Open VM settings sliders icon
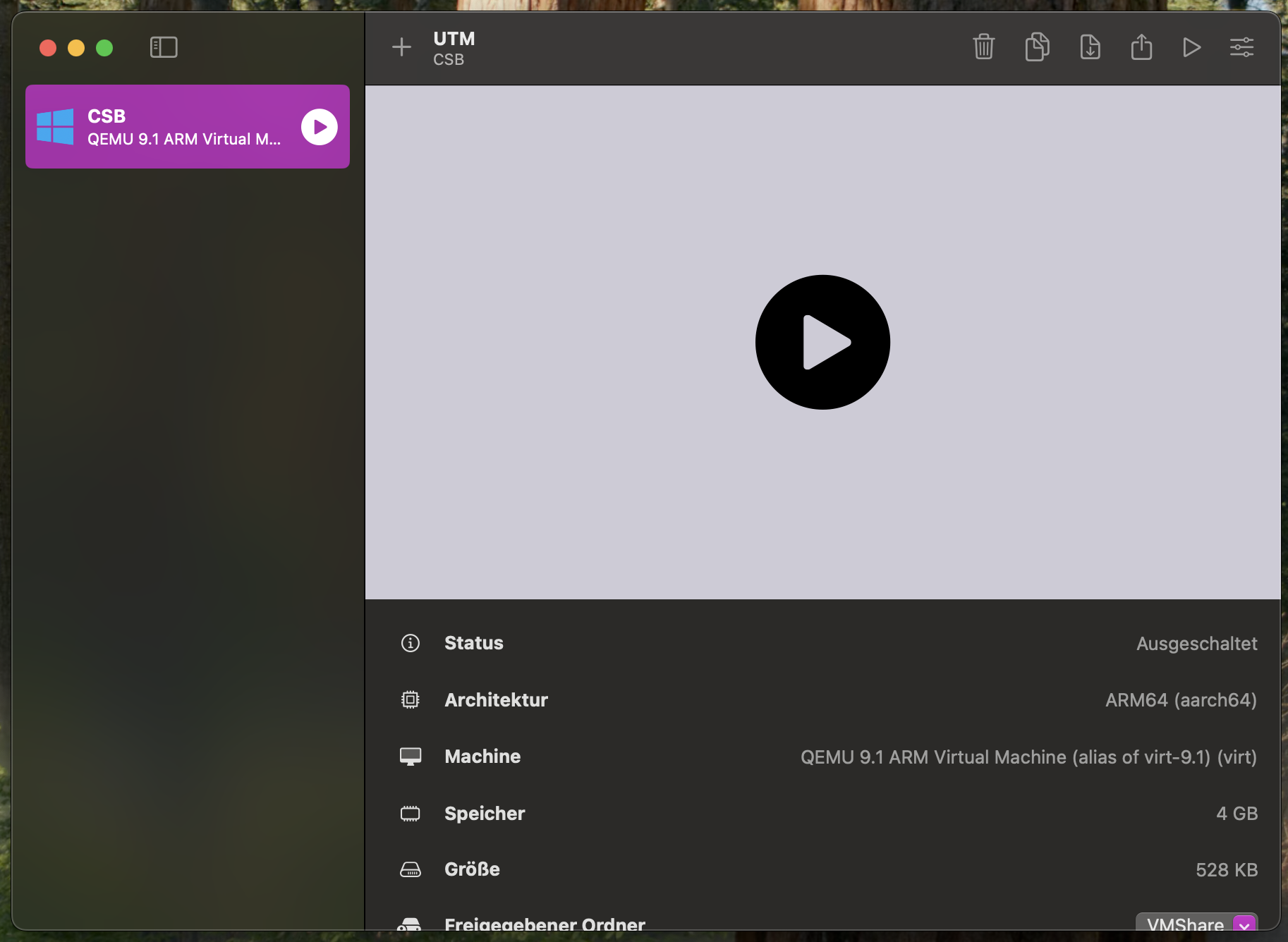The height and width of the screenshot is (942, 1288). click(1241, 47)
